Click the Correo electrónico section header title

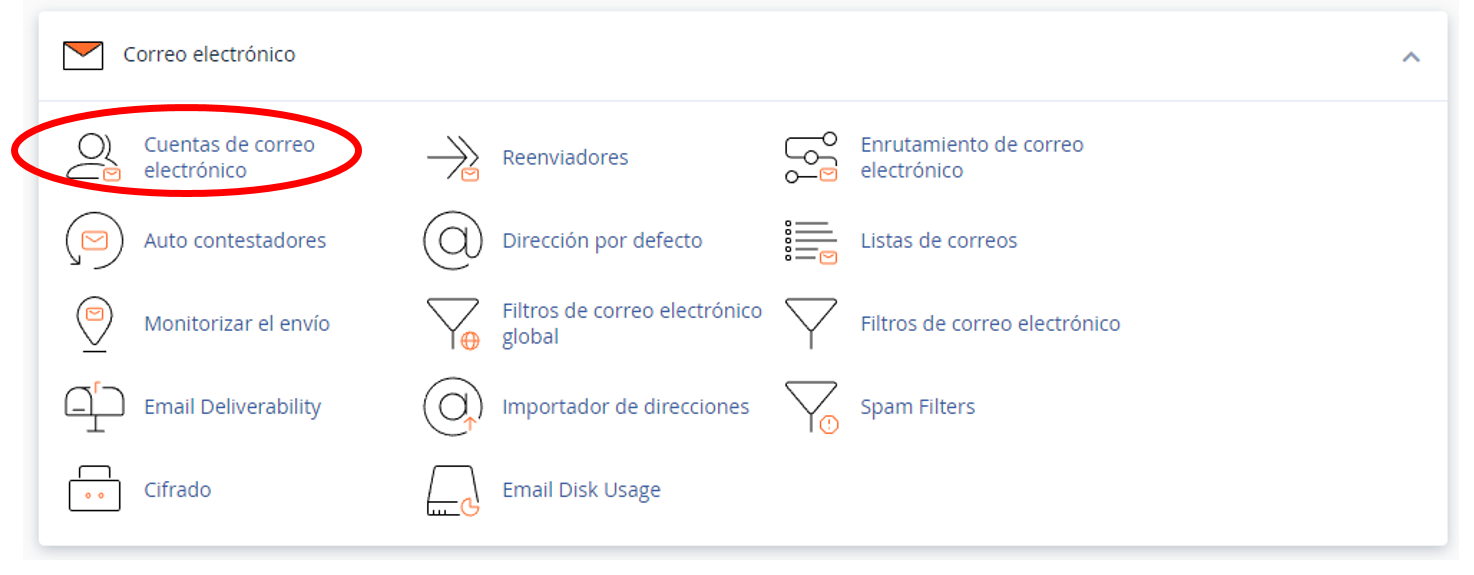(x=209, y=55)
